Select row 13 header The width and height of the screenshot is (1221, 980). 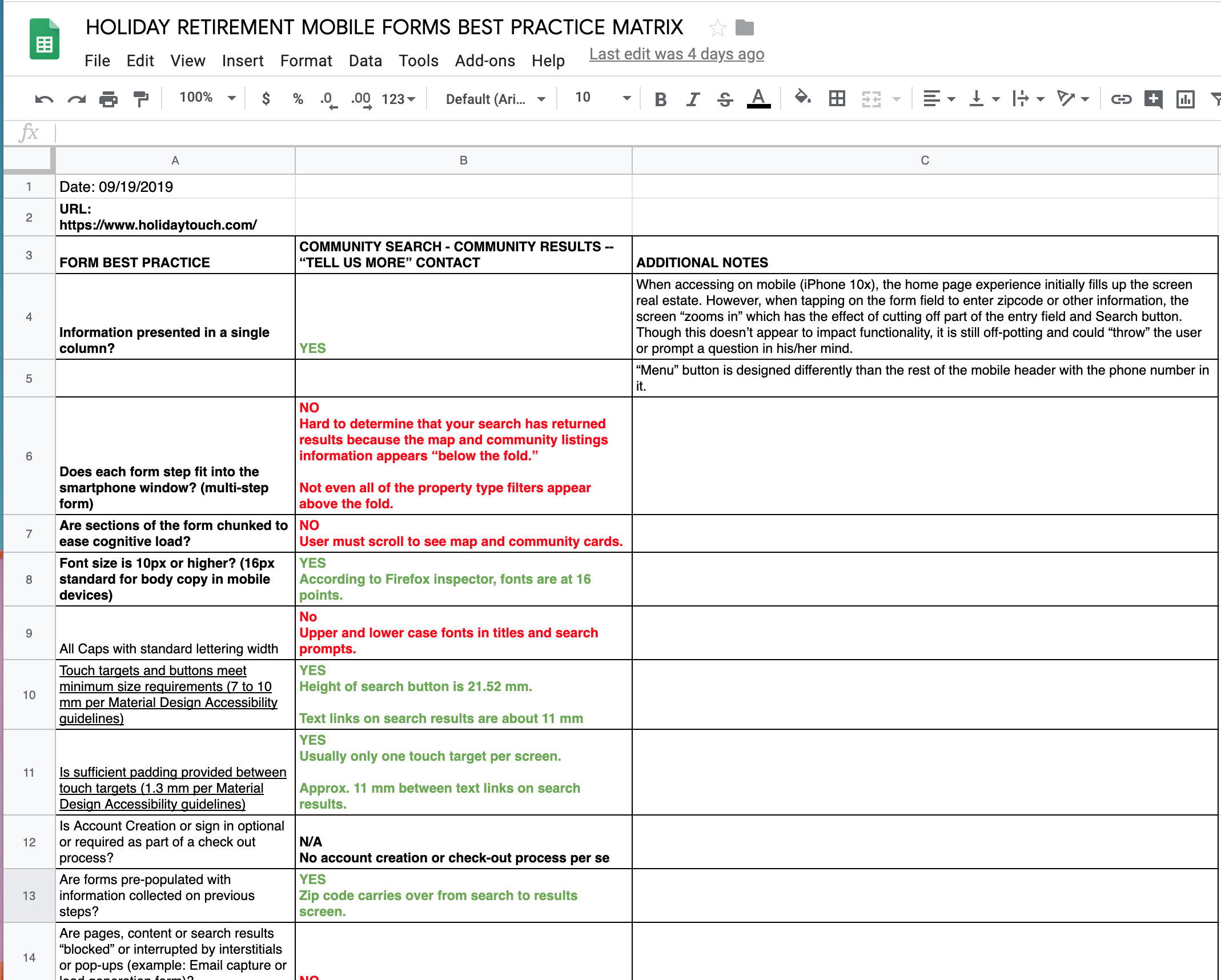point(29,895)
